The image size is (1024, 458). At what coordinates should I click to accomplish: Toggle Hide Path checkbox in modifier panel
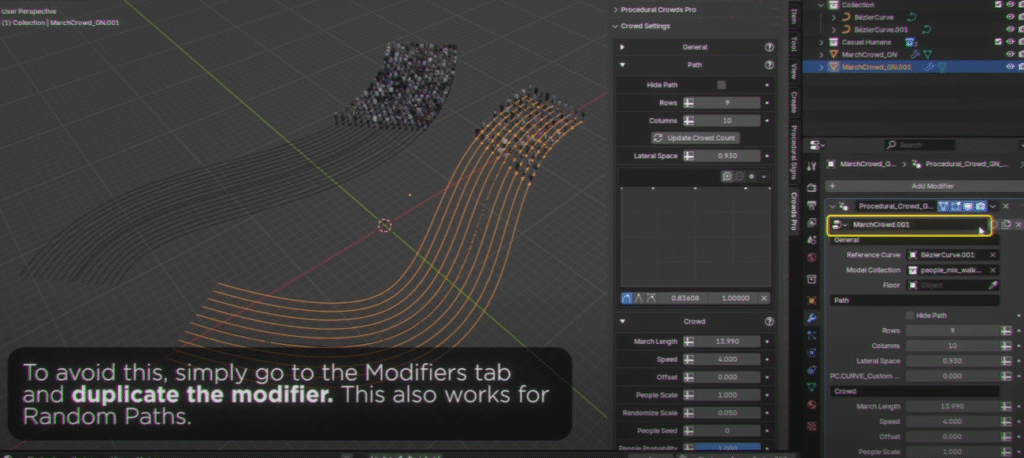coord(909,315)
